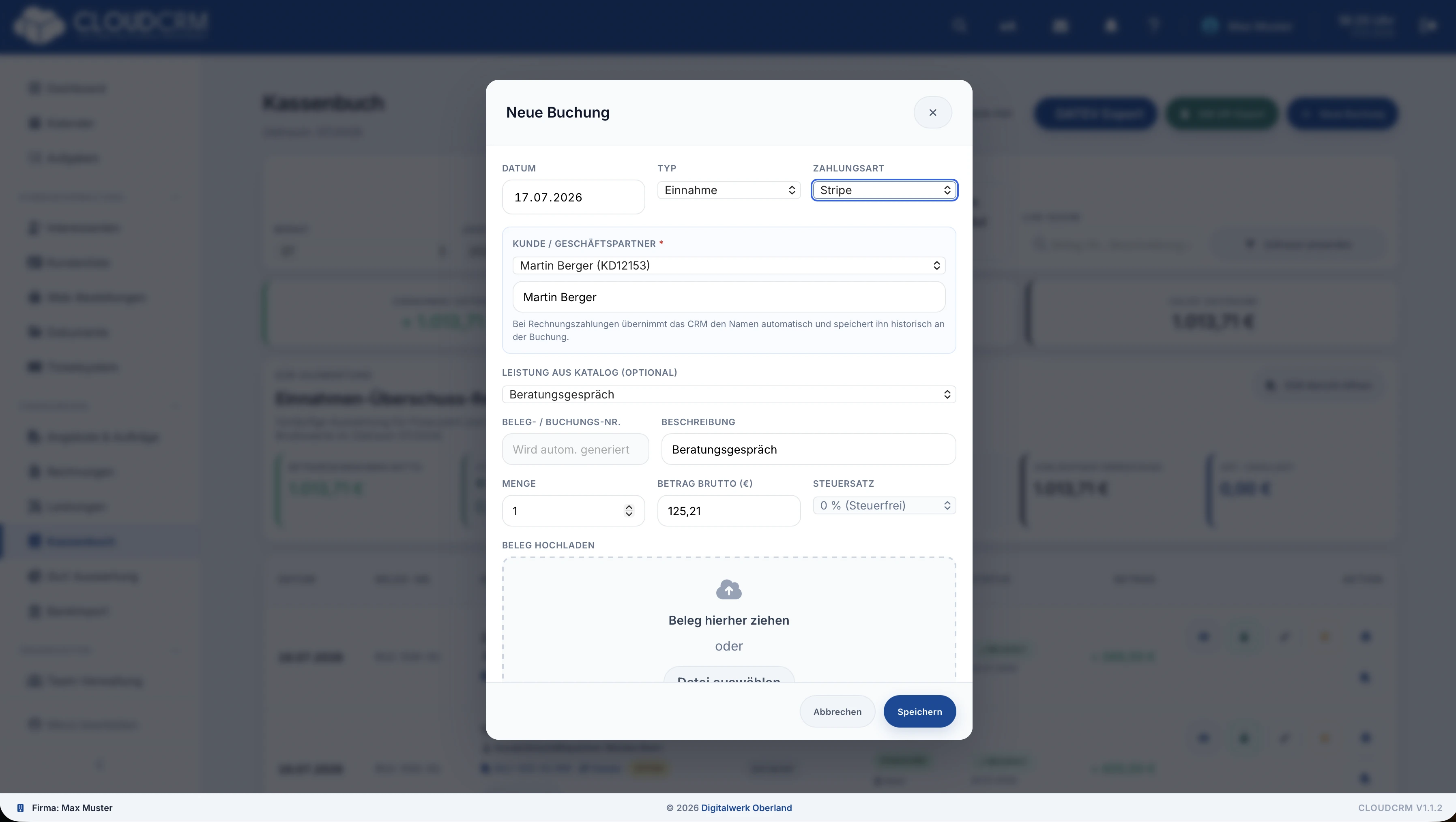The height and width of the screenshot is (822, 1456).
Task: Click the Firma: Max Muster footer text
Action: (72, 808)
